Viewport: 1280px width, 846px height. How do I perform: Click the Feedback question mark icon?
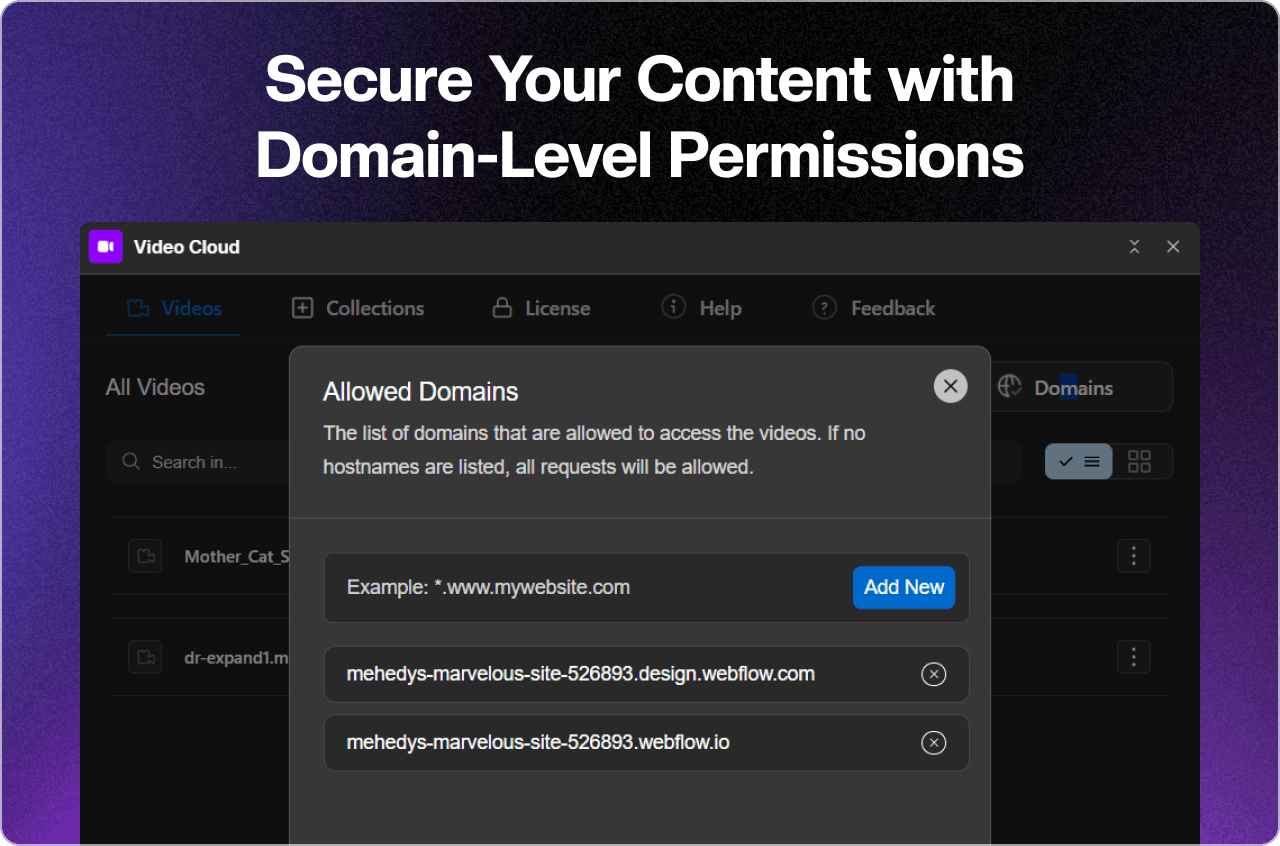point(823,308)
